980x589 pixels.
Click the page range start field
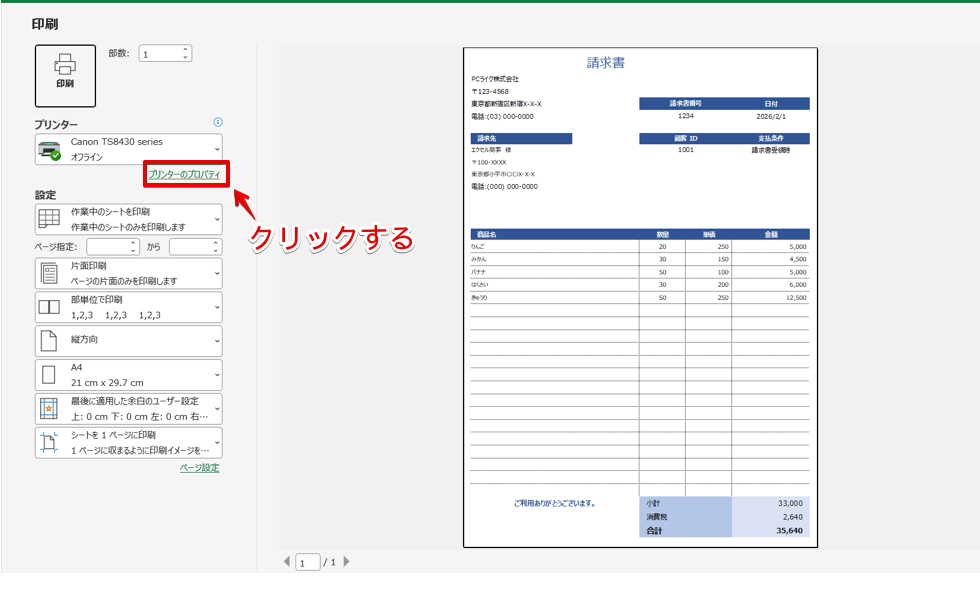[x=108, y=246]
